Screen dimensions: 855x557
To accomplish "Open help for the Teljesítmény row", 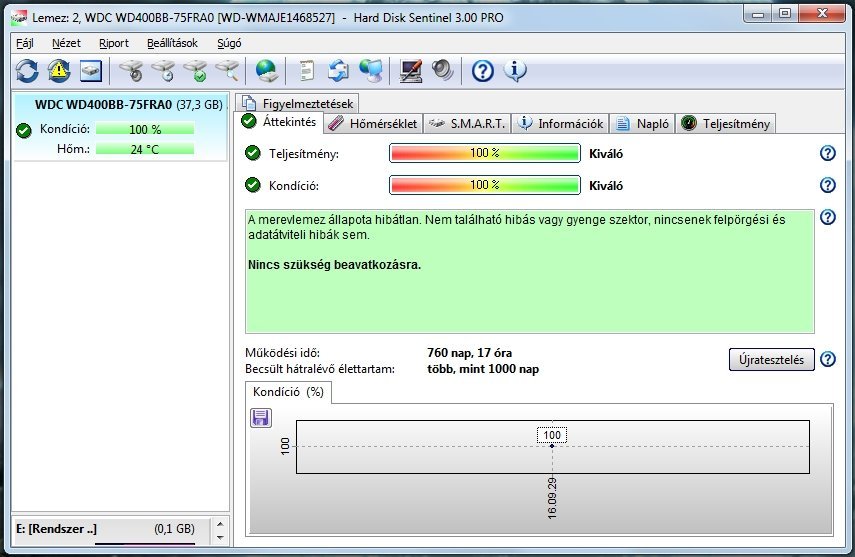I will tap(828, 153).
